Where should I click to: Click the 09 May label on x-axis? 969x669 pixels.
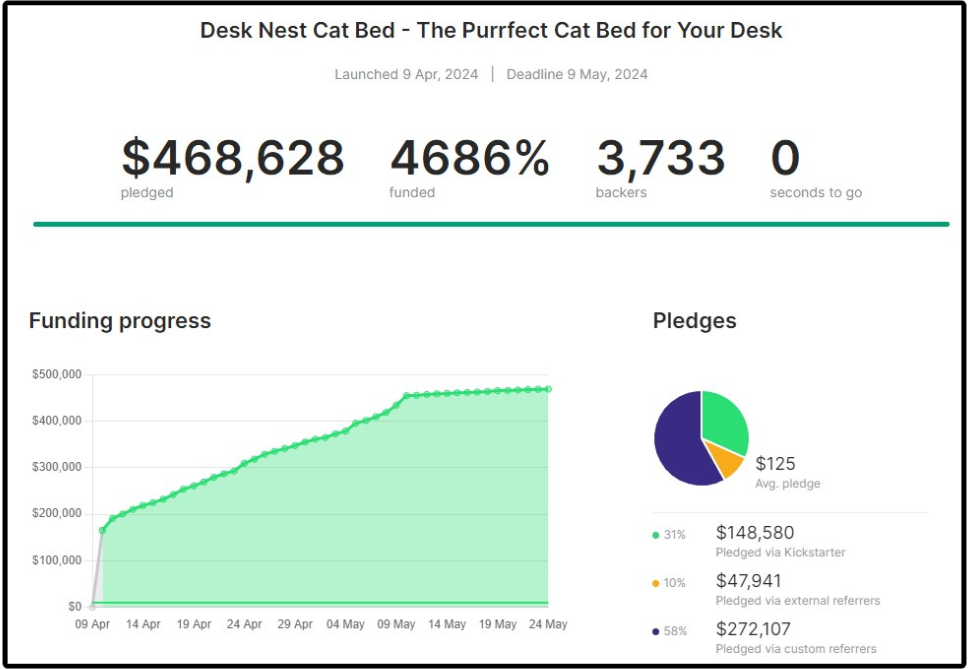[396, 624]
